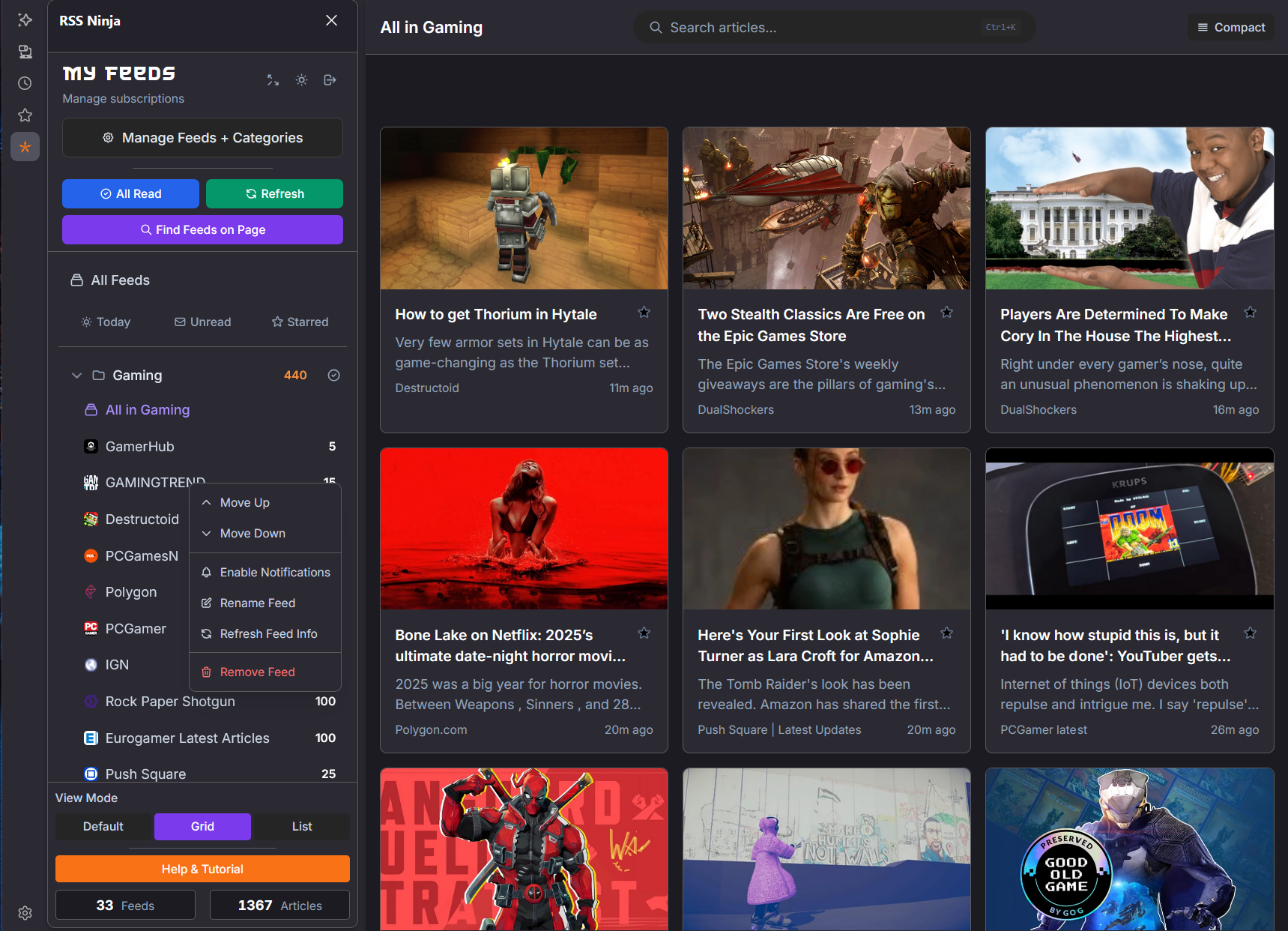Click the orange RSS Ninja sidebar icon
The width and height of the screenshot is (1288, 931).
(x=25, y=146)
